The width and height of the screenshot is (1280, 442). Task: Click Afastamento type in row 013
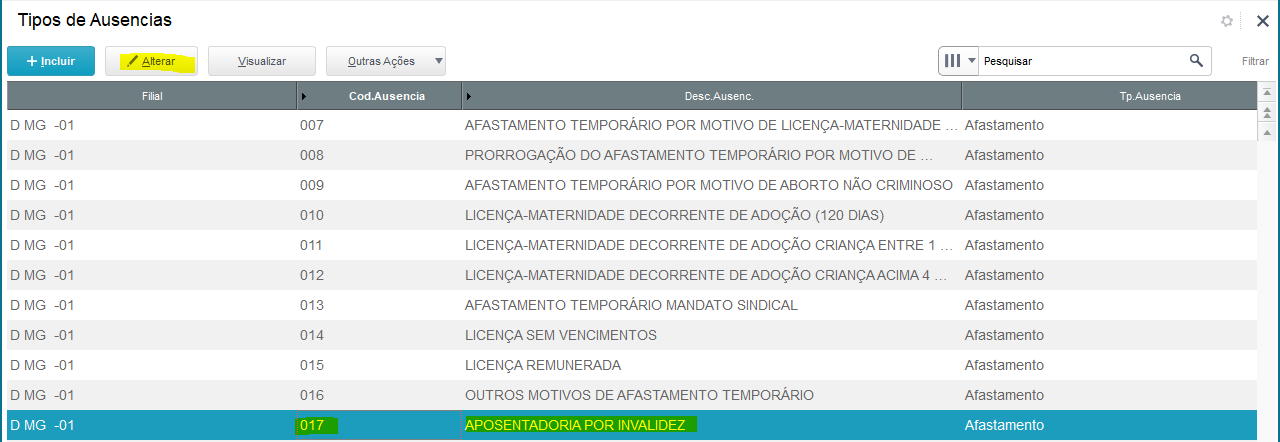click(x=1108, y=305)
